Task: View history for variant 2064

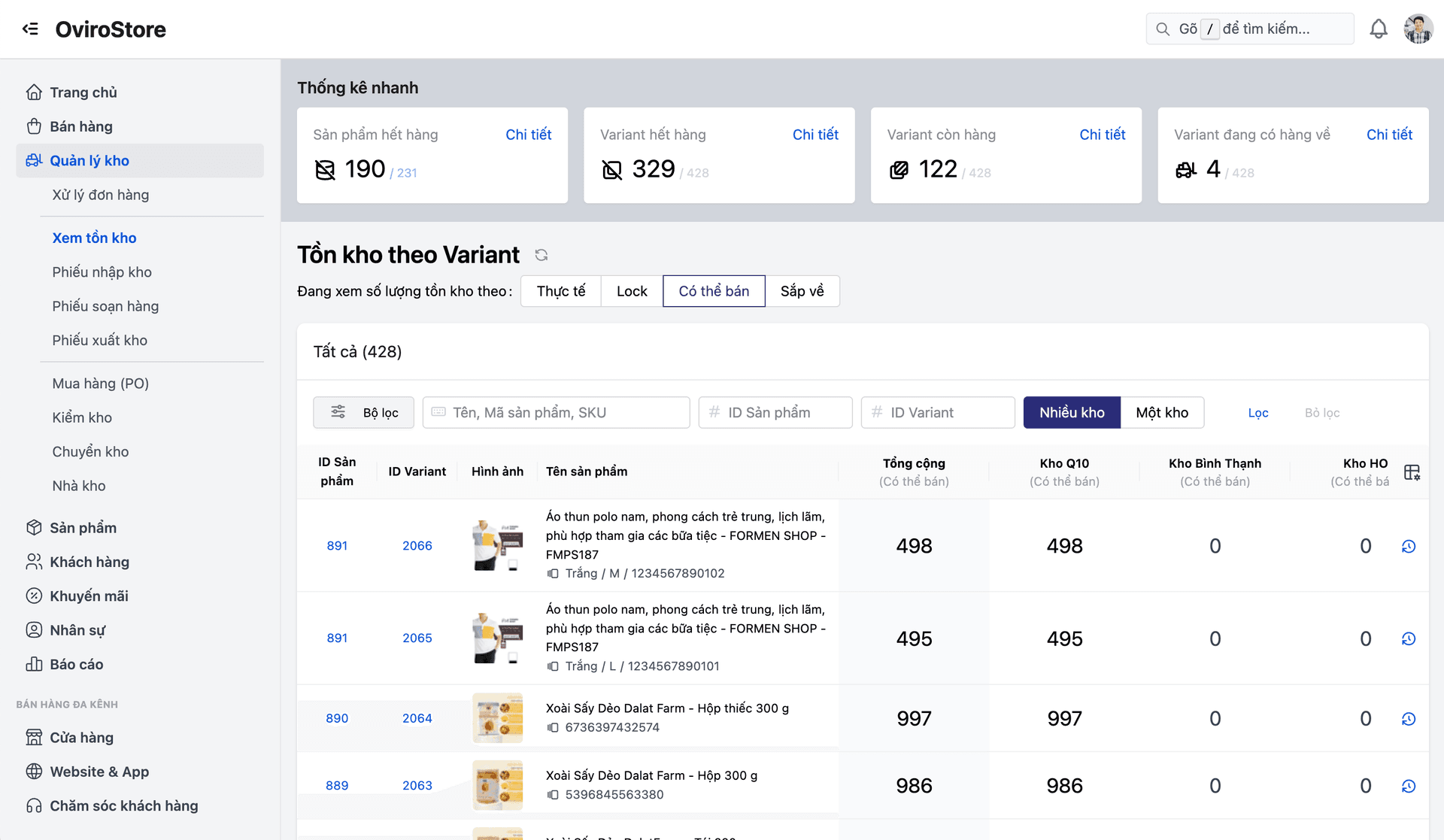Action: click(x=1409, y=719)
